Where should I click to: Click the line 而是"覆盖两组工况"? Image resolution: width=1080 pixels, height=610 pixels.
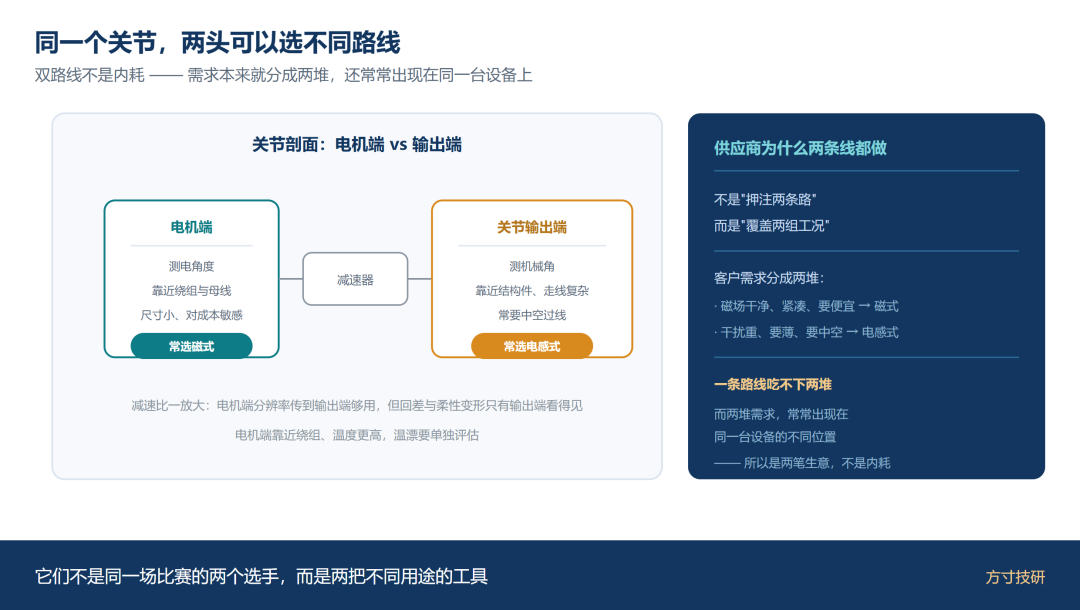tap(771, 226)
